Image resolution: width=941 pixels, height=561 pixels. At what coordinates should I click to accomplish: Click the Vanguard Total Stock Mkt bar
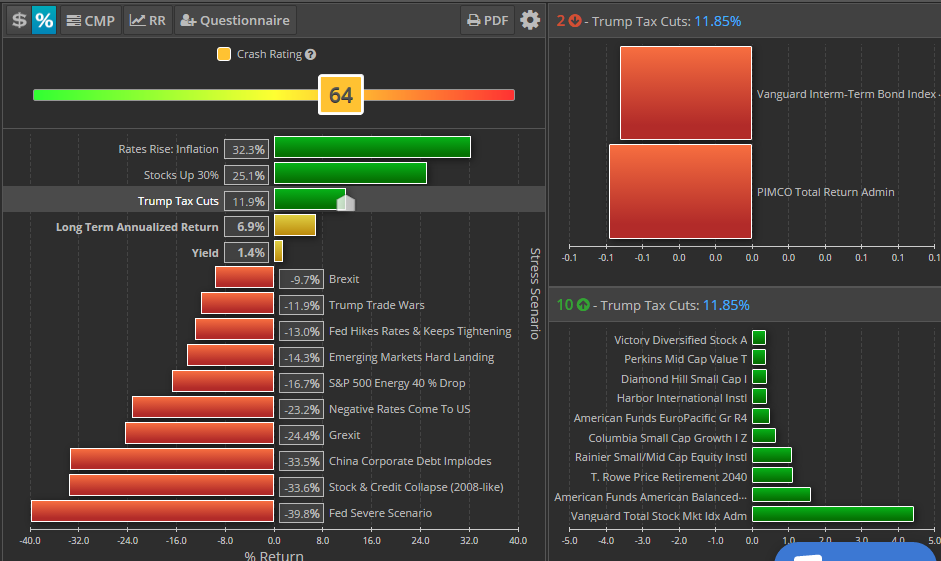(832, 515)
